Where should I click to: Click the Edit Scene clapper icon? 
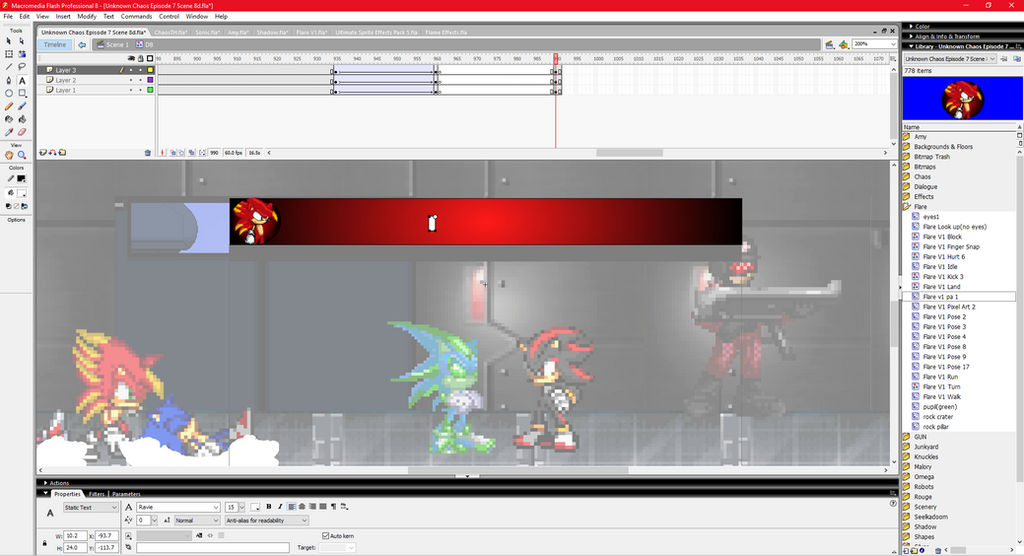pos(829,44)
